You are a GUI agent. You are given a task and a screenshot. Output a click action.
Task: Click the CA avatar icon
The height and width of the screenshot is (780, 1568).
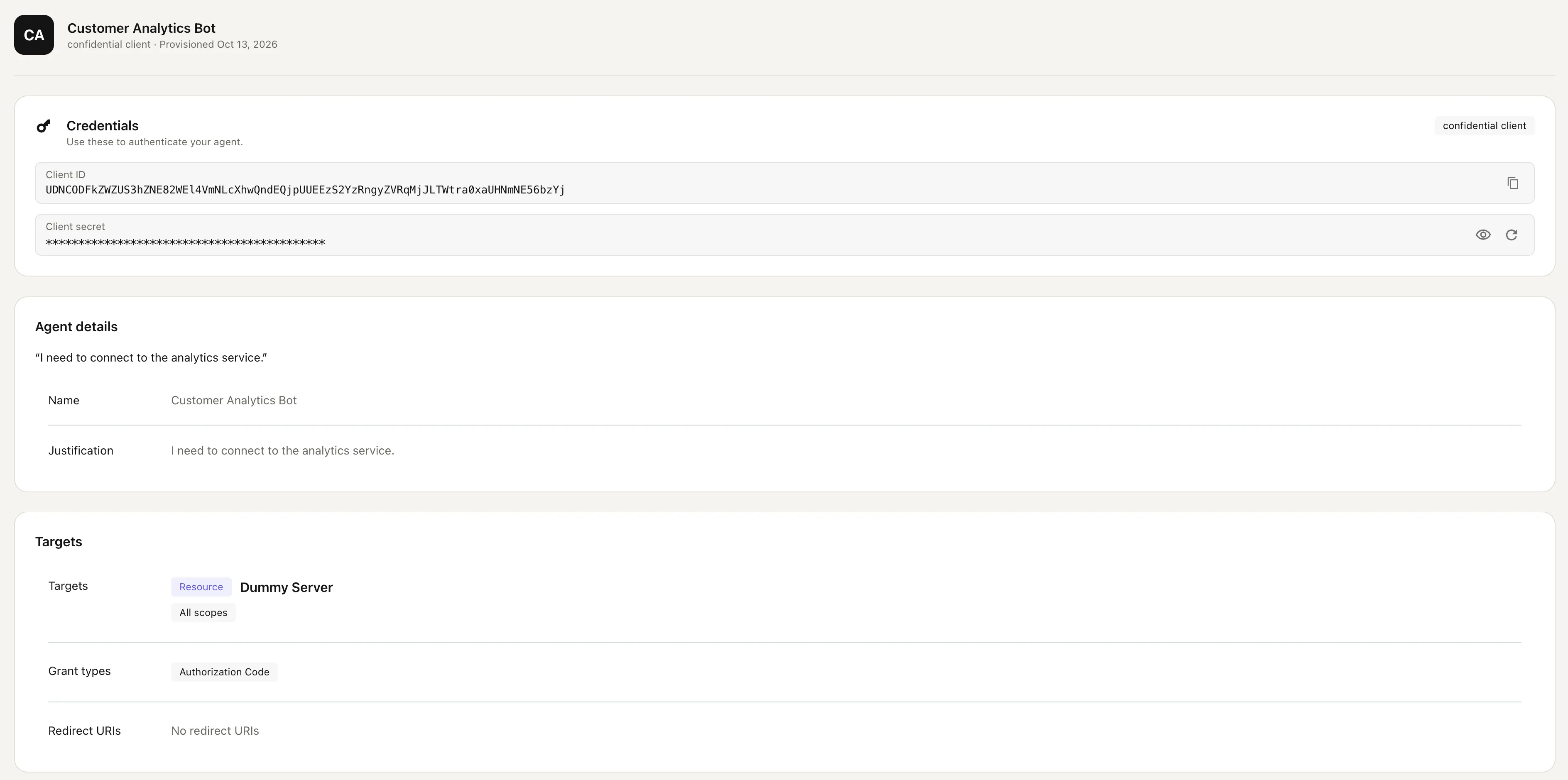click(x=34, y=35)
